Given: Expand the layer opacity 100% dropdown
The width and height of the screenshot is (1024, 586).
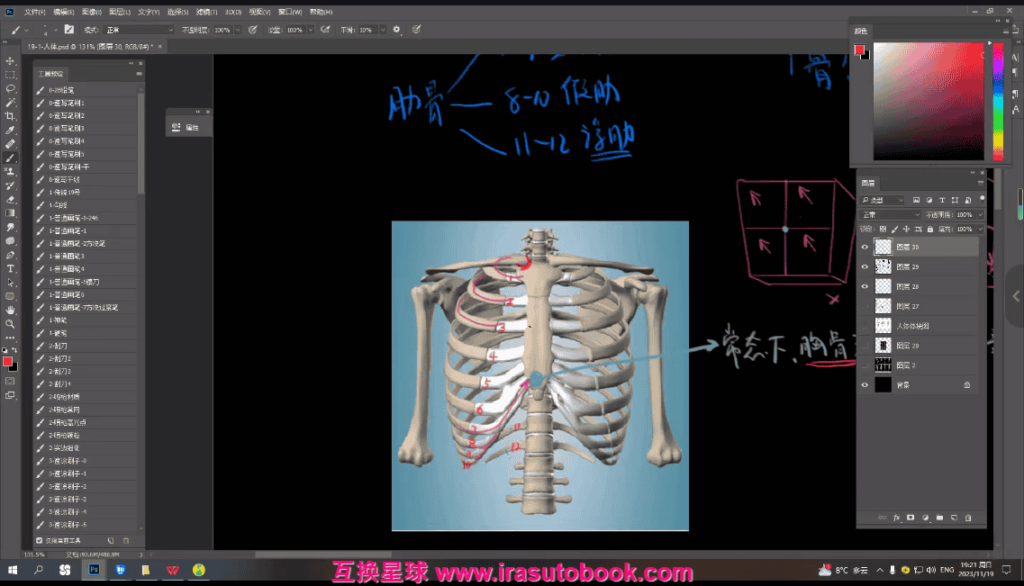Looking at the screenshot, I should [979, 215].
